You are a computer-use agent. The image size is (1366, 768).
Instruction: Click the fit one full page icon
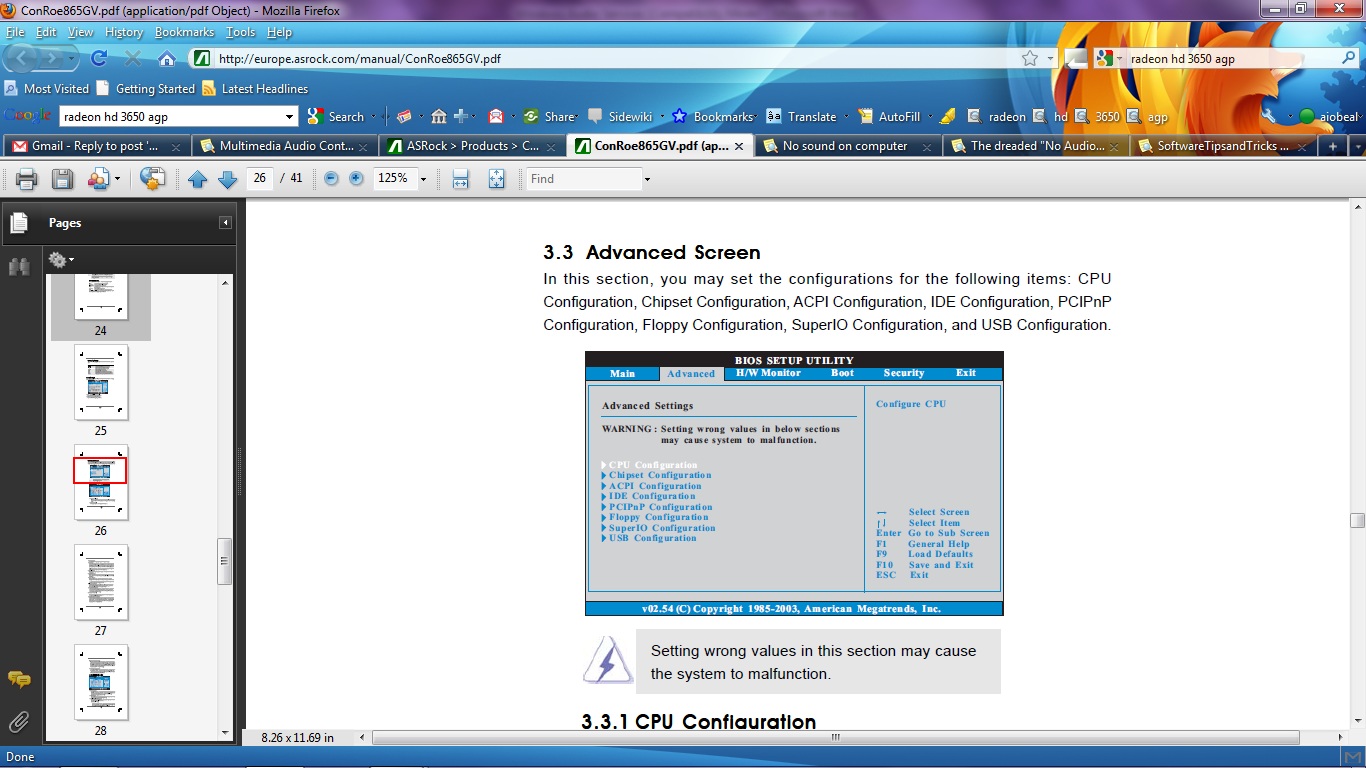[497, 179]
